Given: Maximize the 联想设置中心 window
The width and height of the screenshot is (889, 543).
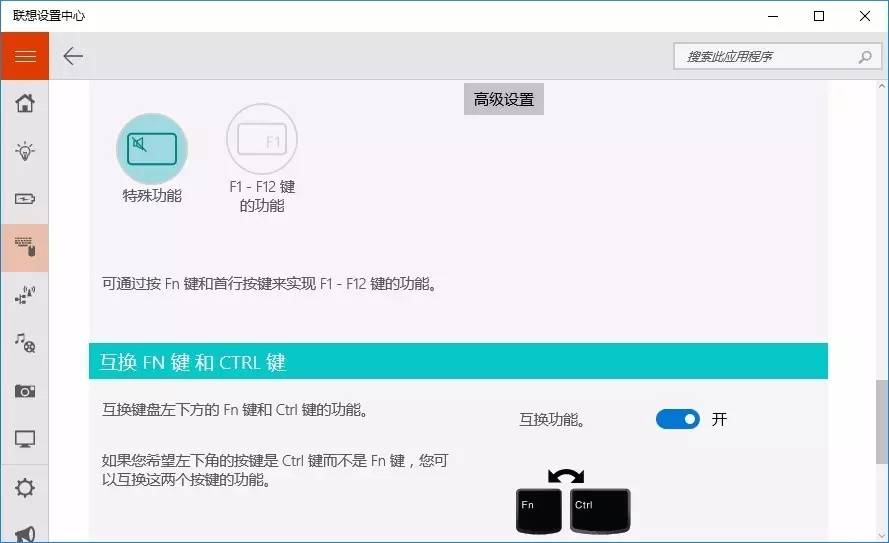Looking at the screenshot, I should point(819,16).
